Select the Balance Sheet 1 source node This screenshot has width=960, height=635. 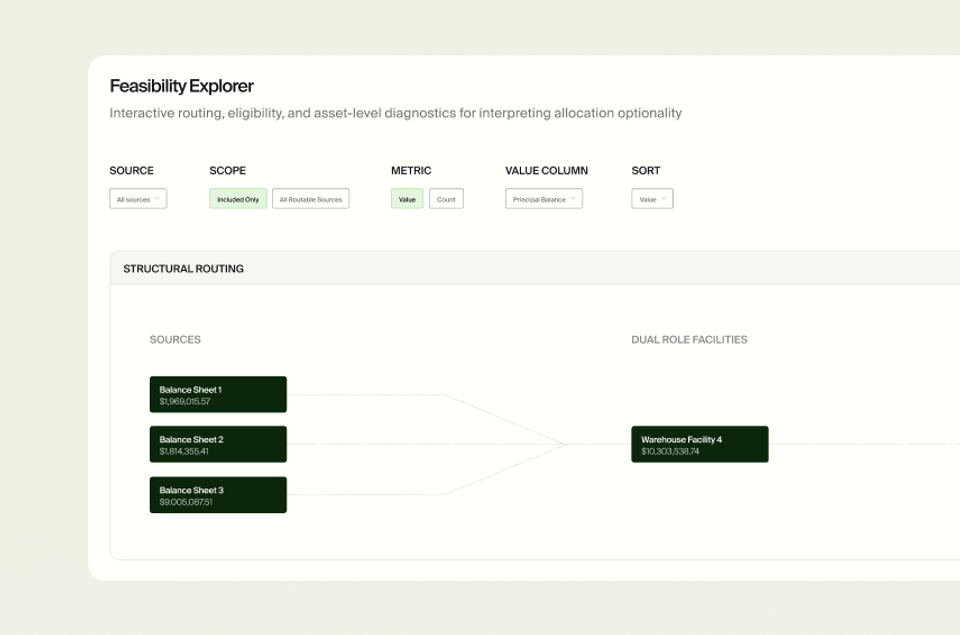pos(218,394)
